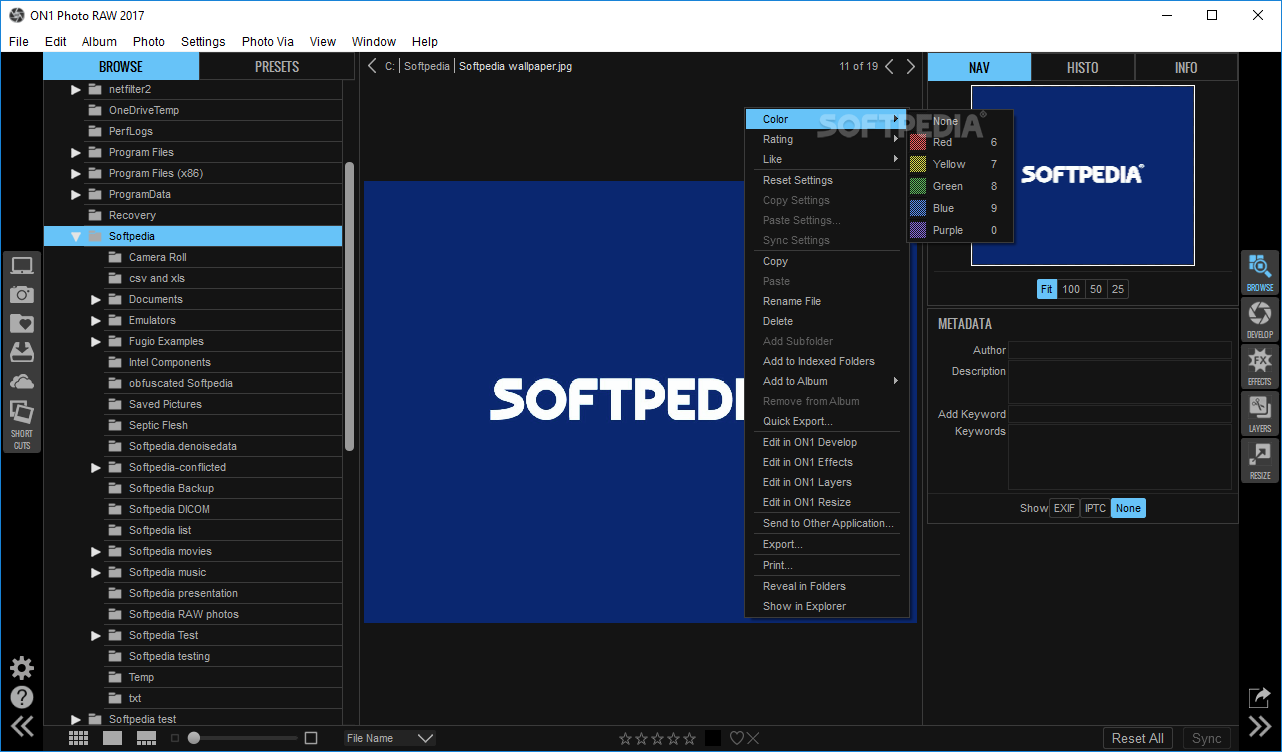
Task: Click the thumbnail size slider handle
Action: coord(194,738)
